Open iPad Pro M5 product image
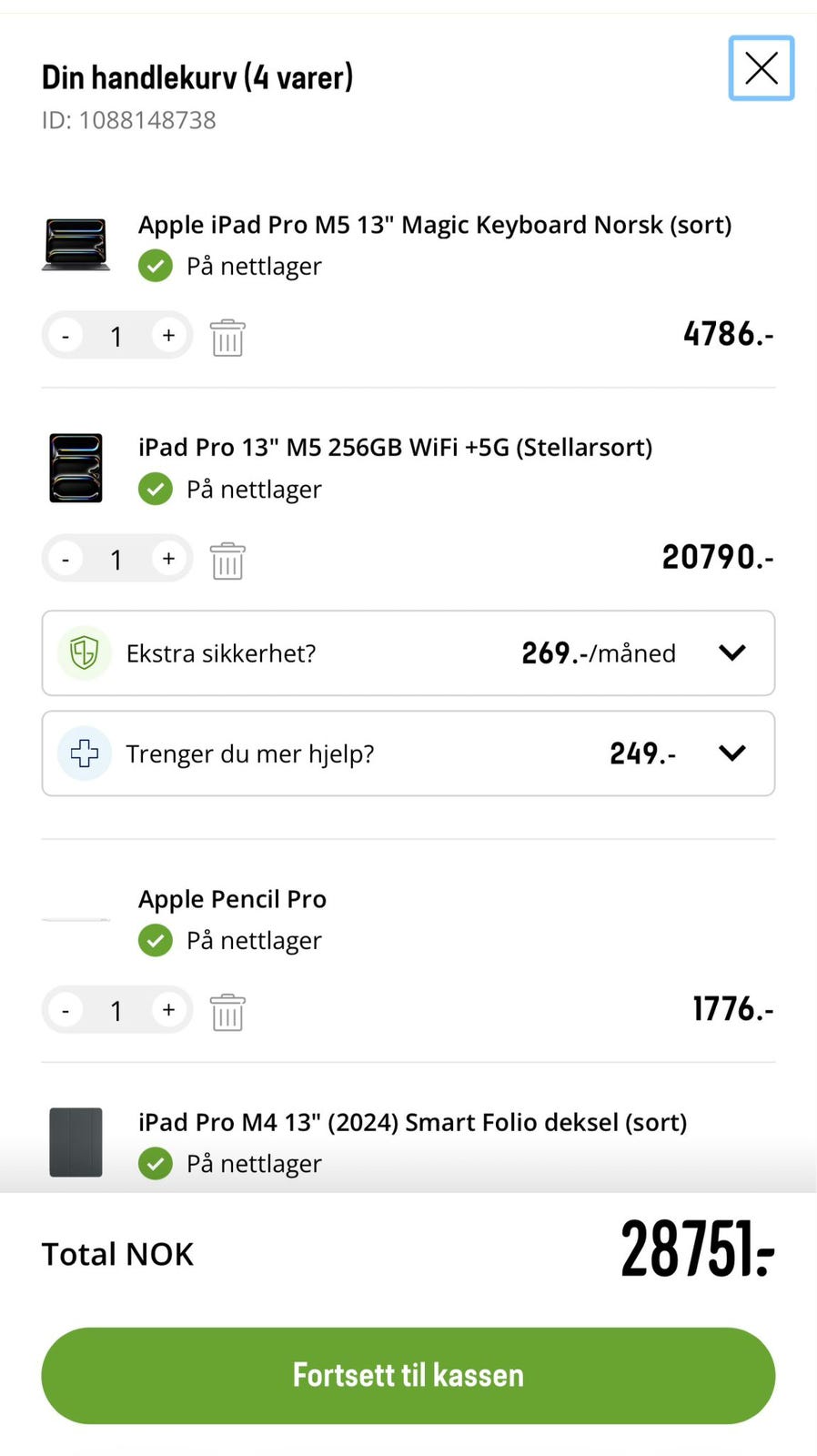 (x=76, y=468)
